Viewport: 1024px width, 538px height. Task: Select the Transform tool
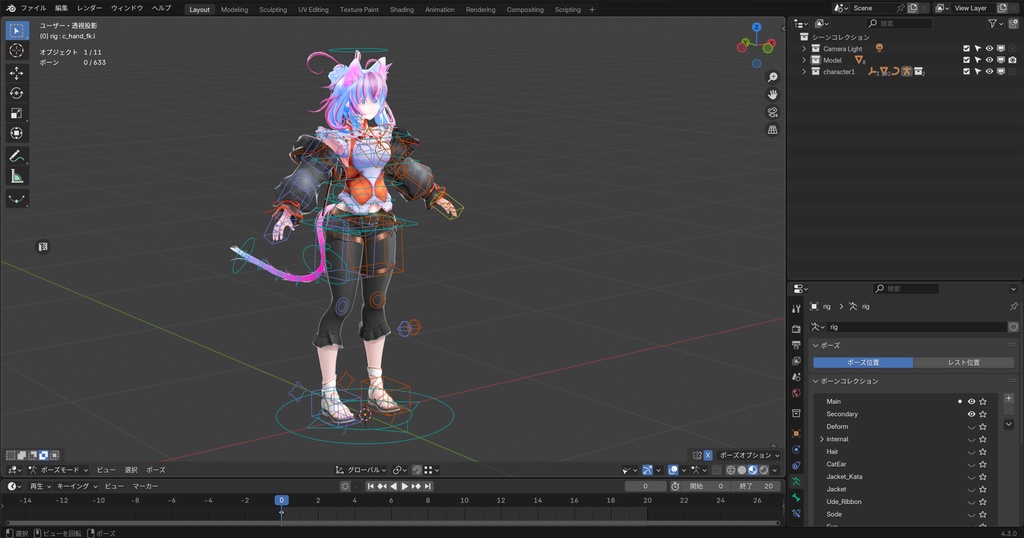17,133
